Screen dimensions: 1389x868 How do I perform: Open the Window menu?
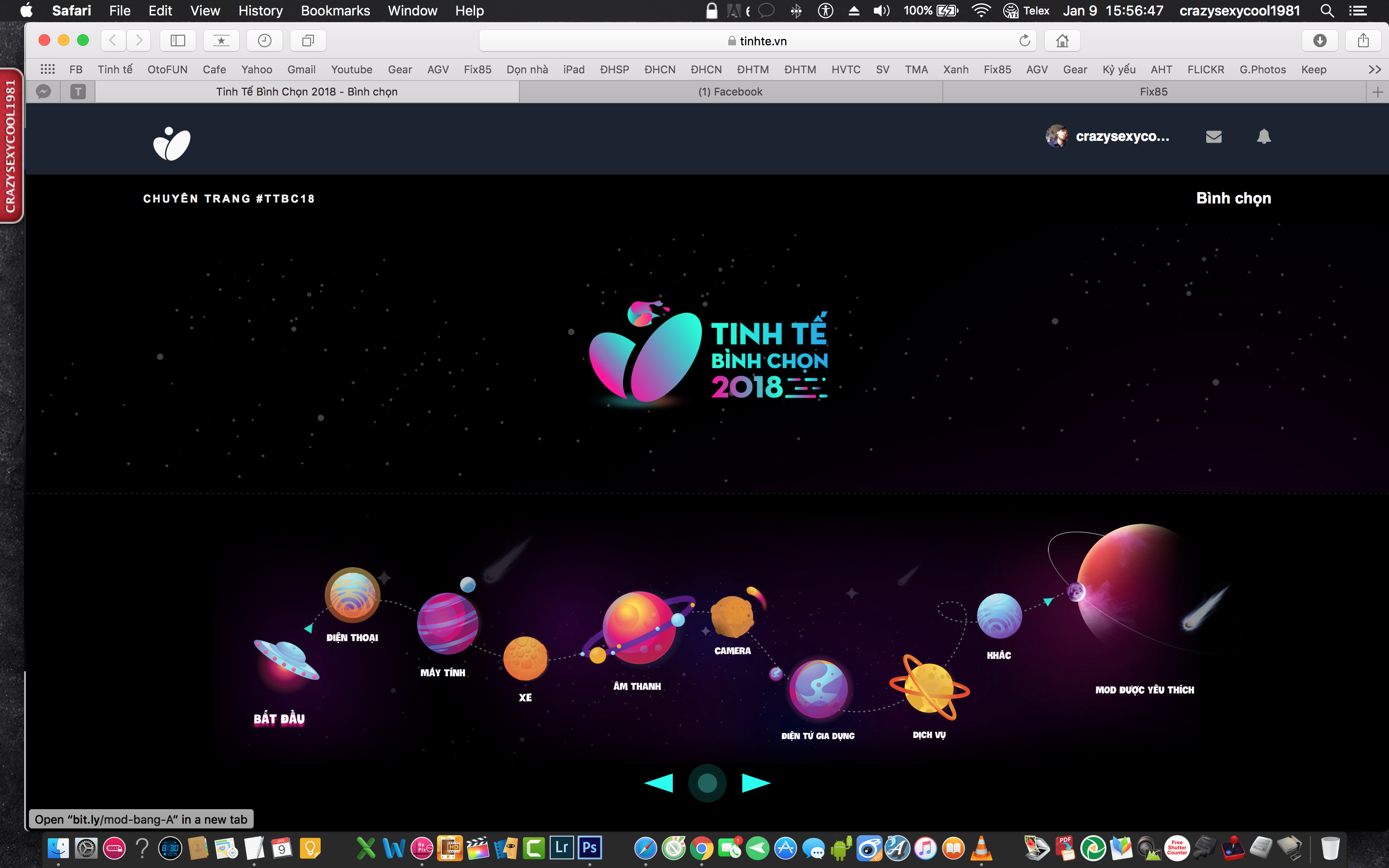coord(412,10)
